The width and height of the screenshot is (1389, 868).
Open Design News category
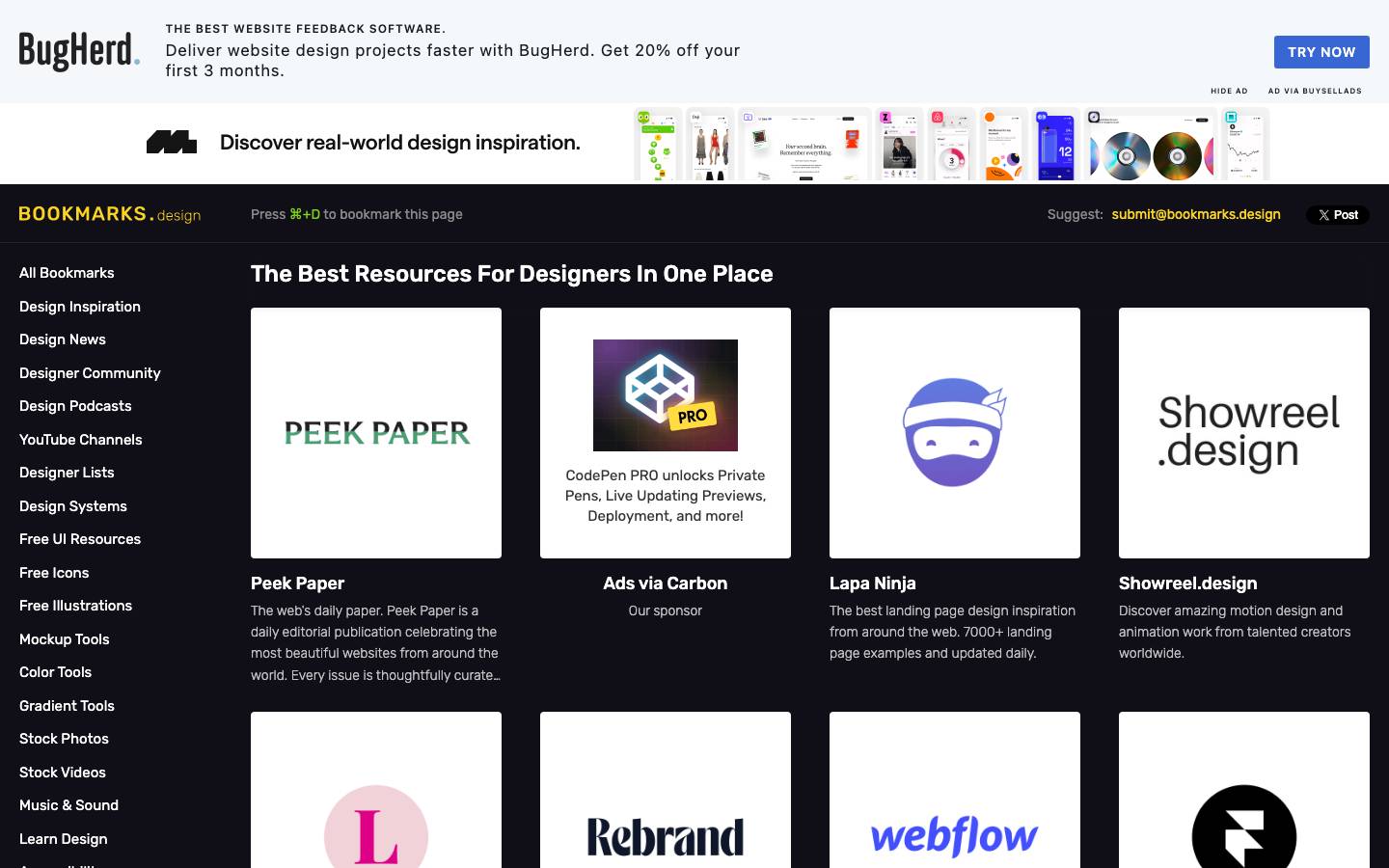pos(63,339)
